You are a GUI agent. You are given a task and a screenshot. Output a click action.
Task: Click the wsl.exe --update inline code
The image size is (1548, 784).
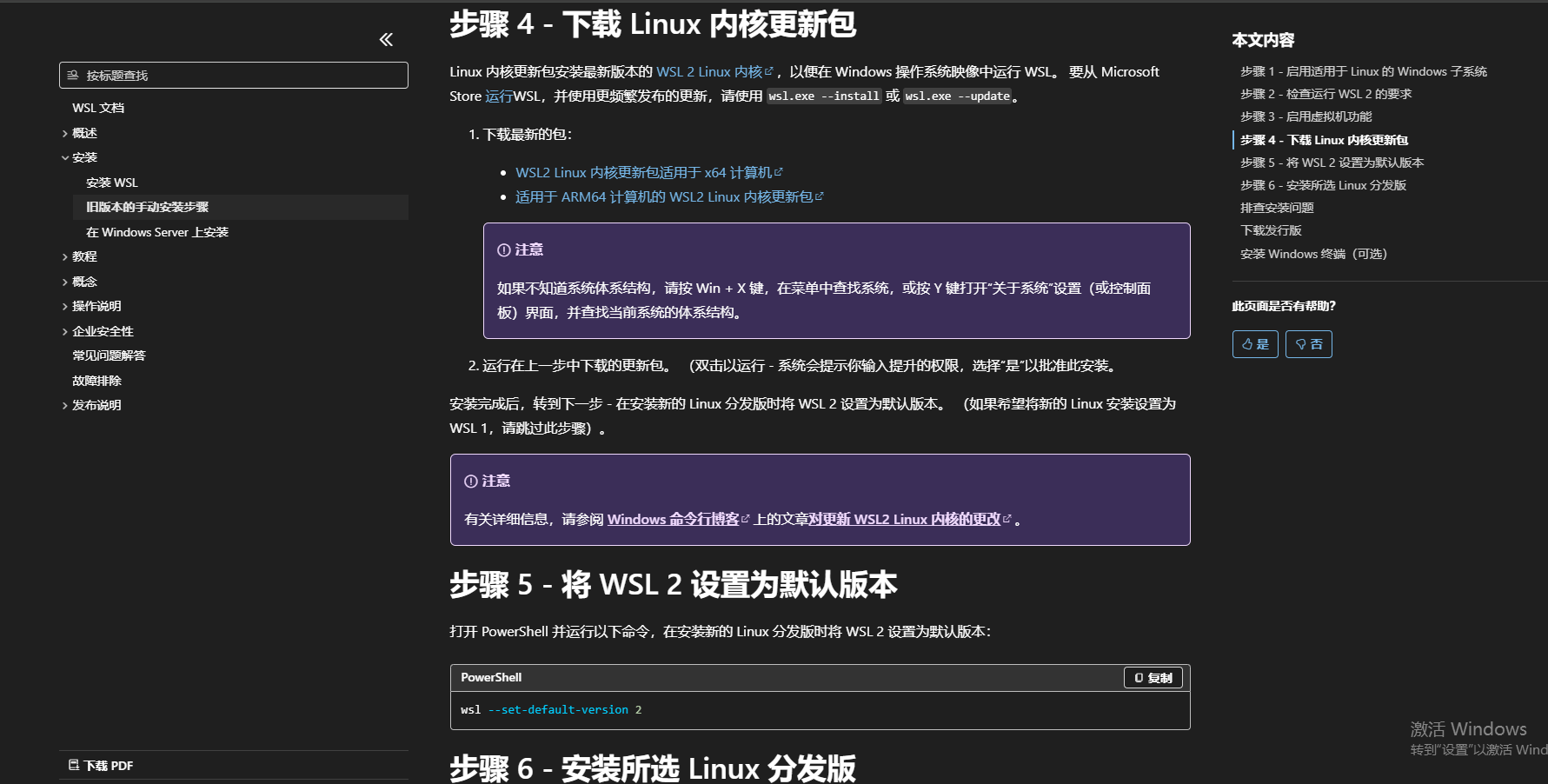point(957,96)
